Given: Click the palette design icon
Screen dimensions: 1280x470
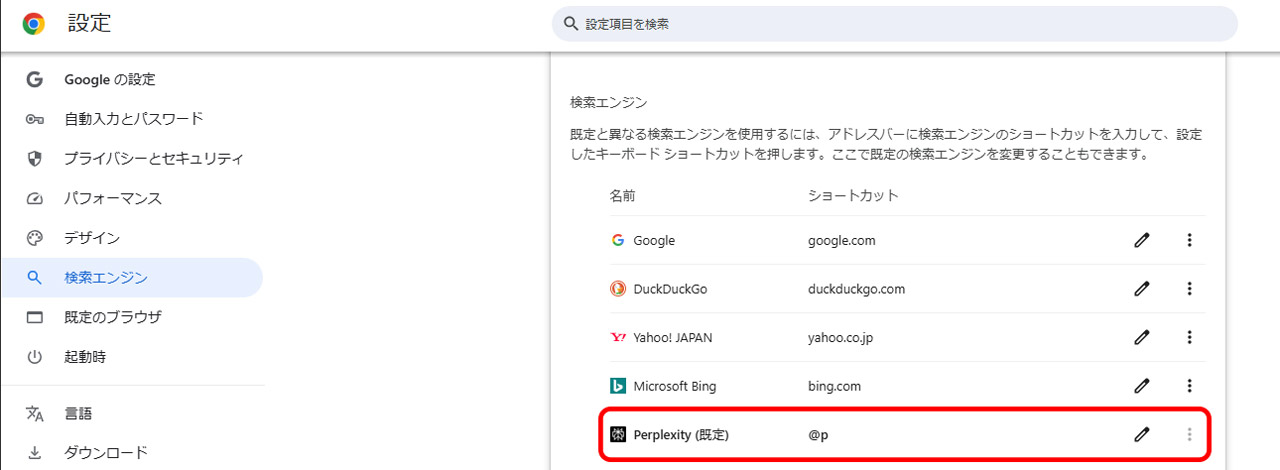Looking at the screenshot, I should [x=35, y=238].
